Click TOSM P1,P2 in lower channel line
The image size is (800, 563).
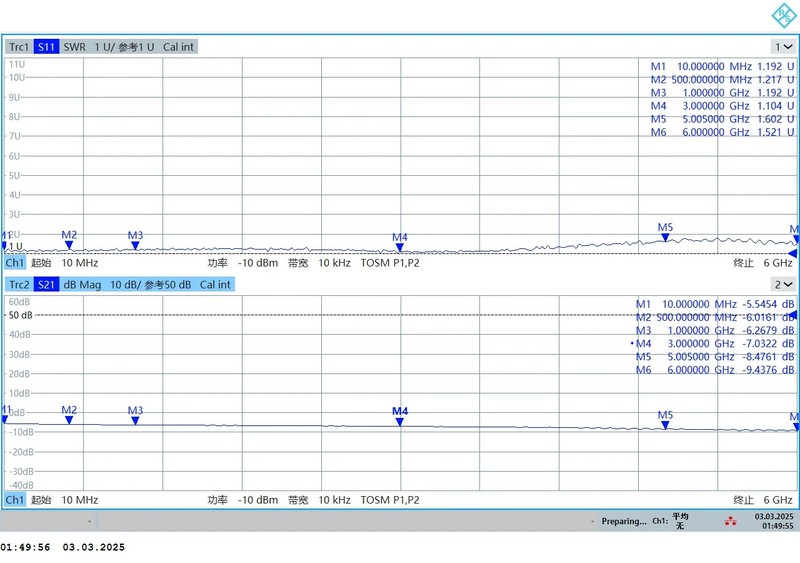pyautogui.click(x=390, y=500)
